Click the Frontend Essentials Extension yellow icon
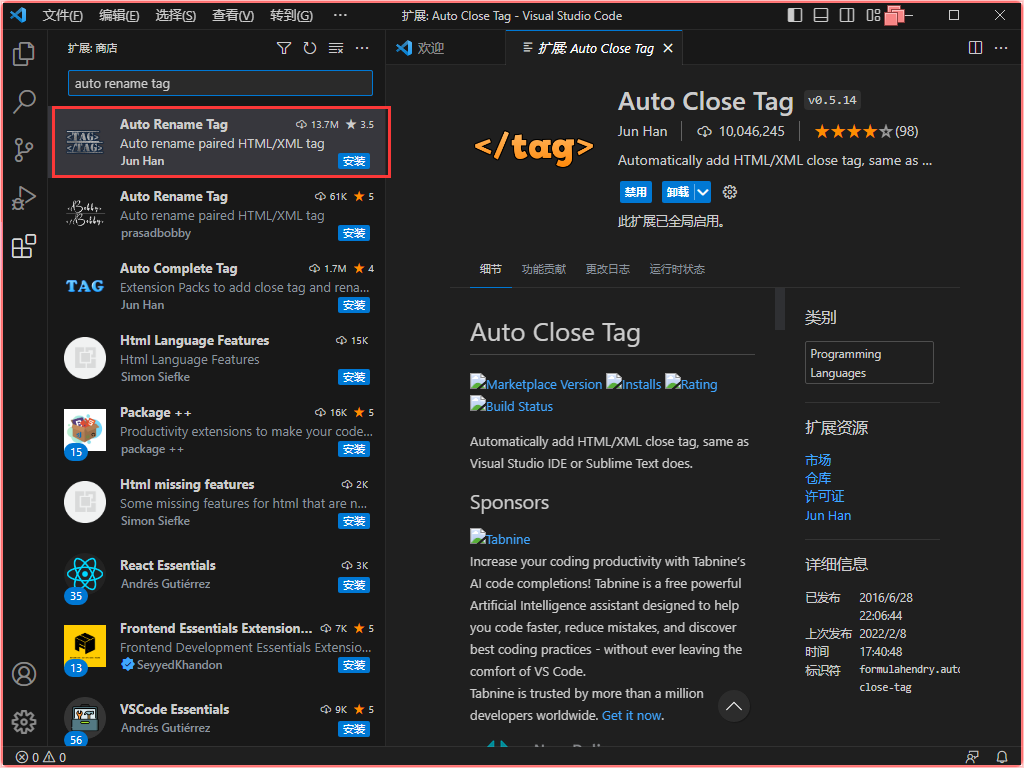The width and height of the screenshot is (1024, 768). pyautogui.click(x=85, y=646)
